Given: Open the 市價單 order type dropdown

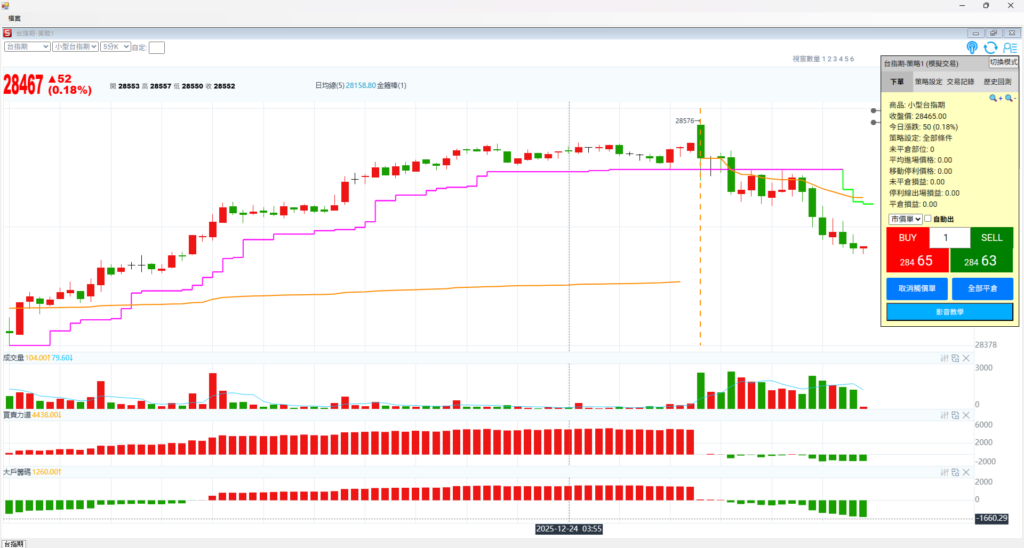Looking at the screenshot, I should pos(905,219).
